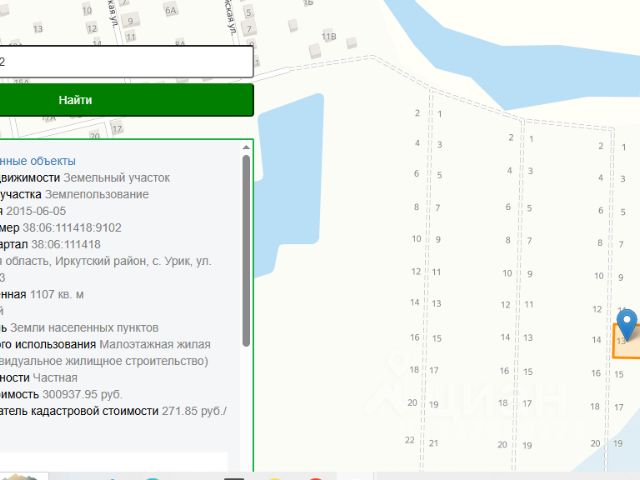Image resolution: width=640 pixels, height=480 pixels.
Task: Click the cadastral value 300937.95 руб.
Action: 82,395
